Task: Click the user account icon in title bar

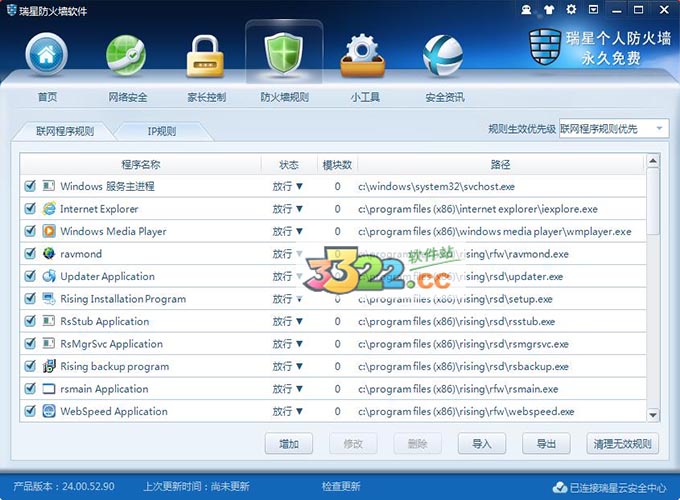Action: coord(526,10)
